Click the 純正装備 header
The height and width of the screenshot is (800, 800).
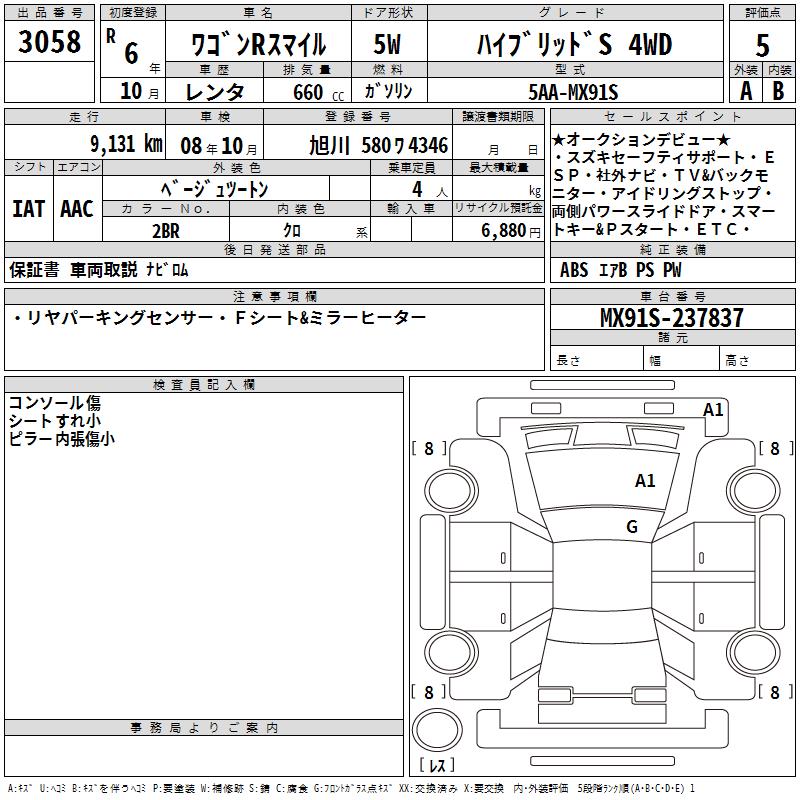click(x=672, y=249)
